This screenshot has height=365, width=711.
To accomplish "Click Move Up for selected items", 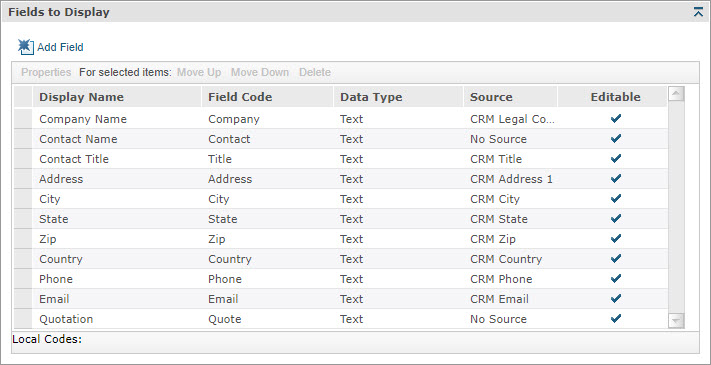I will point(199,72).
